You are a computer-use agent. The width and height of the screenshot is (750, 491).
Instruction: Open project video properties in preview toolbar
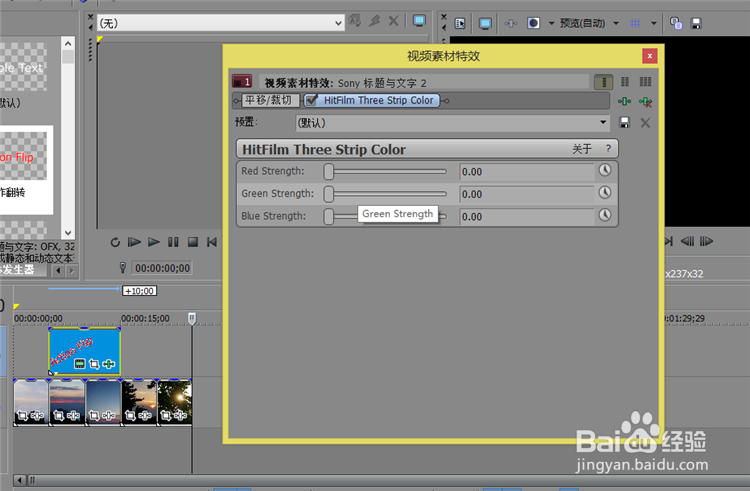point(460,23)
